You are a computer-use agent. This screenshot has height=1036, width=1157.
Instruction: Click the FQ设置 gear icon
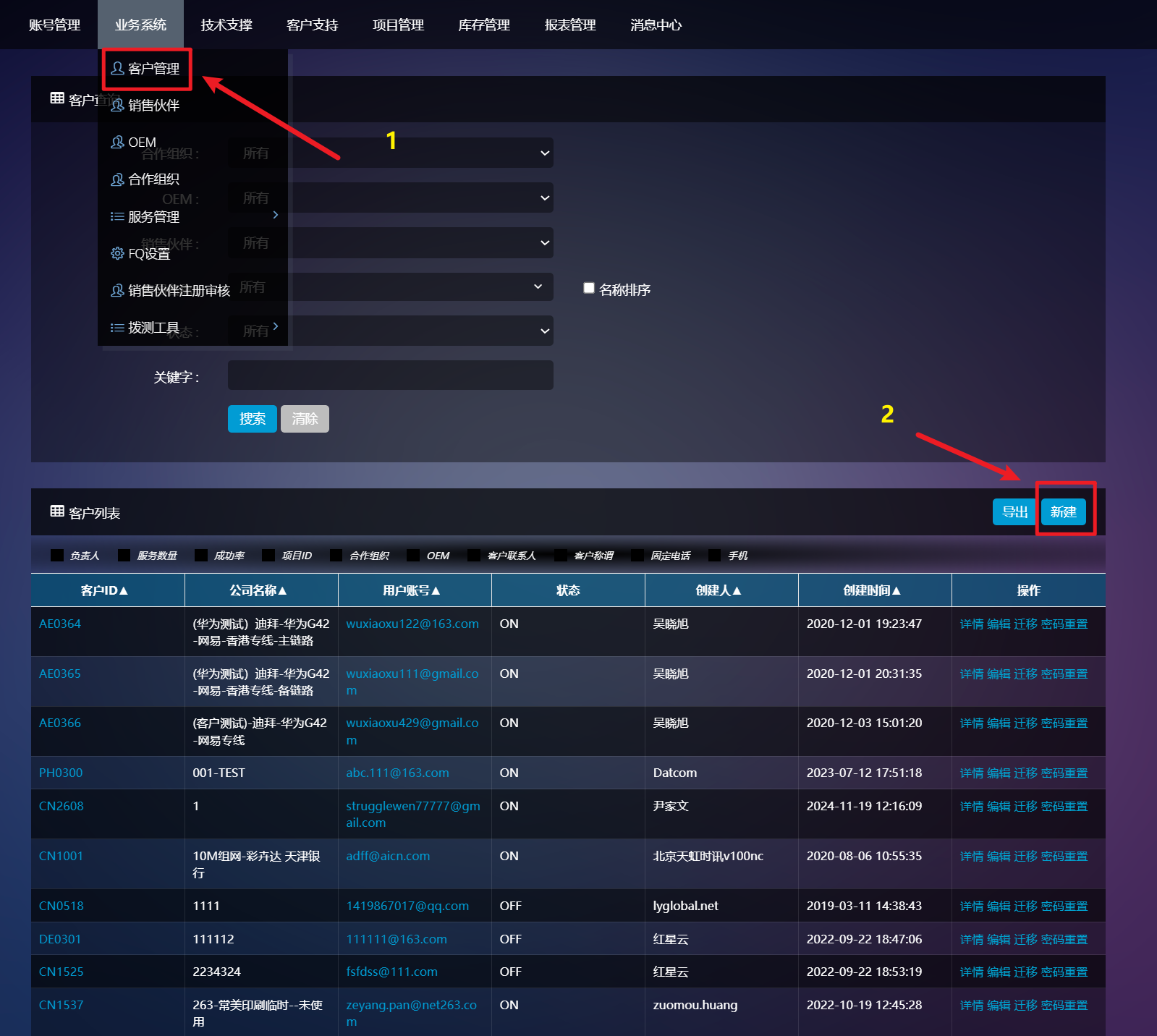117,253
